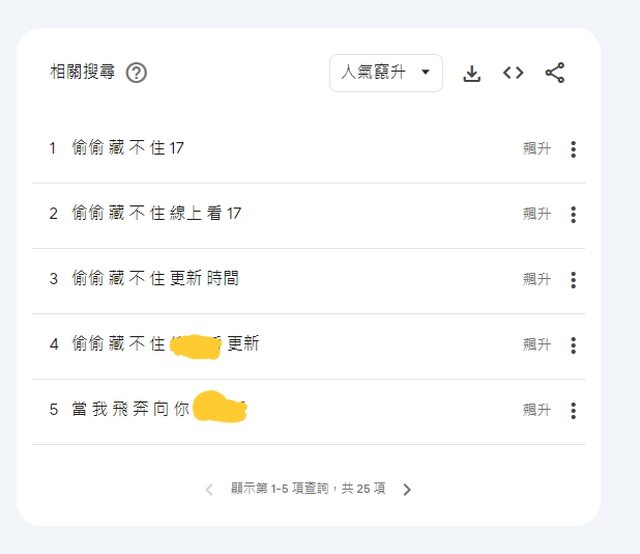
Task: Click the share icon
Action: tap(555, 73)
